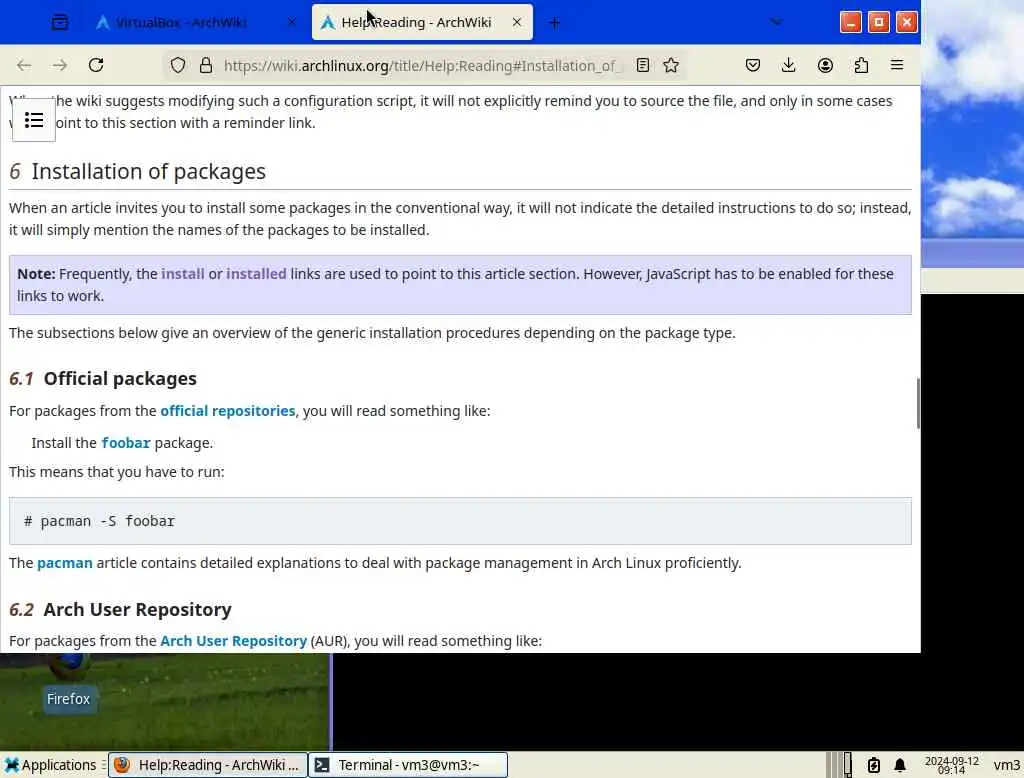This screenshot has height=778, width=1024.
Task: Open the downloads panel
Action: 788,65
